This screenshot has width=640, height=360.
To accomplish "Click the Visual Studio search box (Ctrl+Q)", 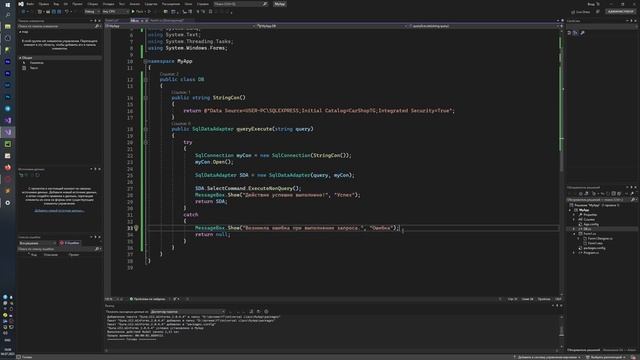I will (241, 4).
